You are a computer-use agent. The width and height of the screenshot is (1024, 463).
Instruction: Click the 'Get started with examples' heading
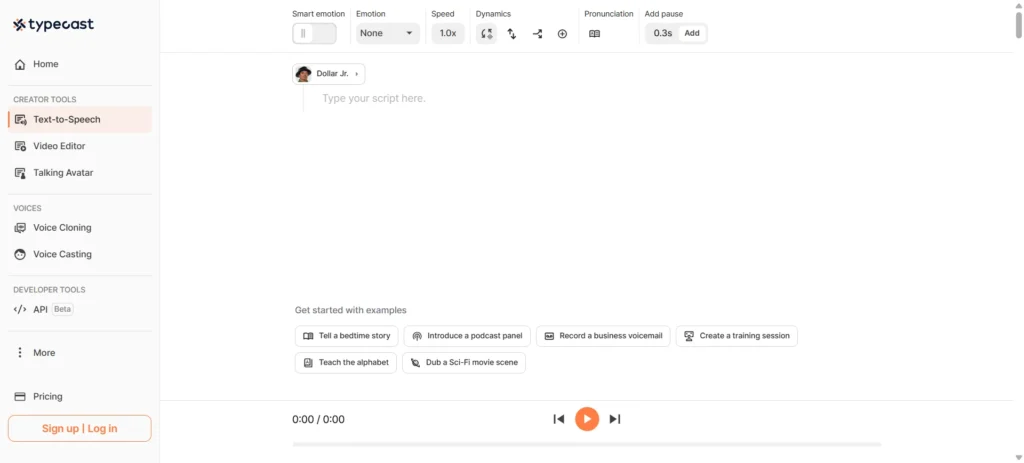[x=351, y=310]
